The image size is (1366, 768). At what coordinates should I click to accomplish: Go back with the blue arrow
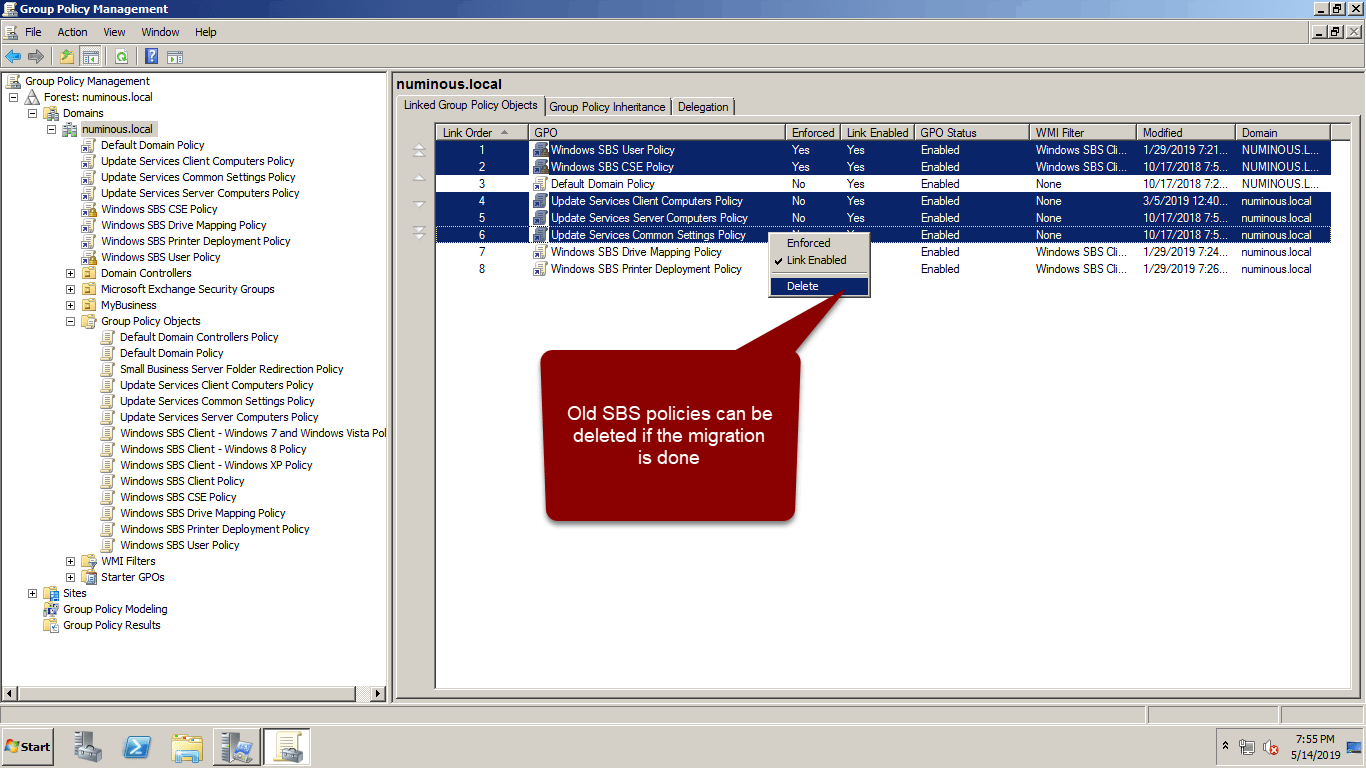point(13,56)
